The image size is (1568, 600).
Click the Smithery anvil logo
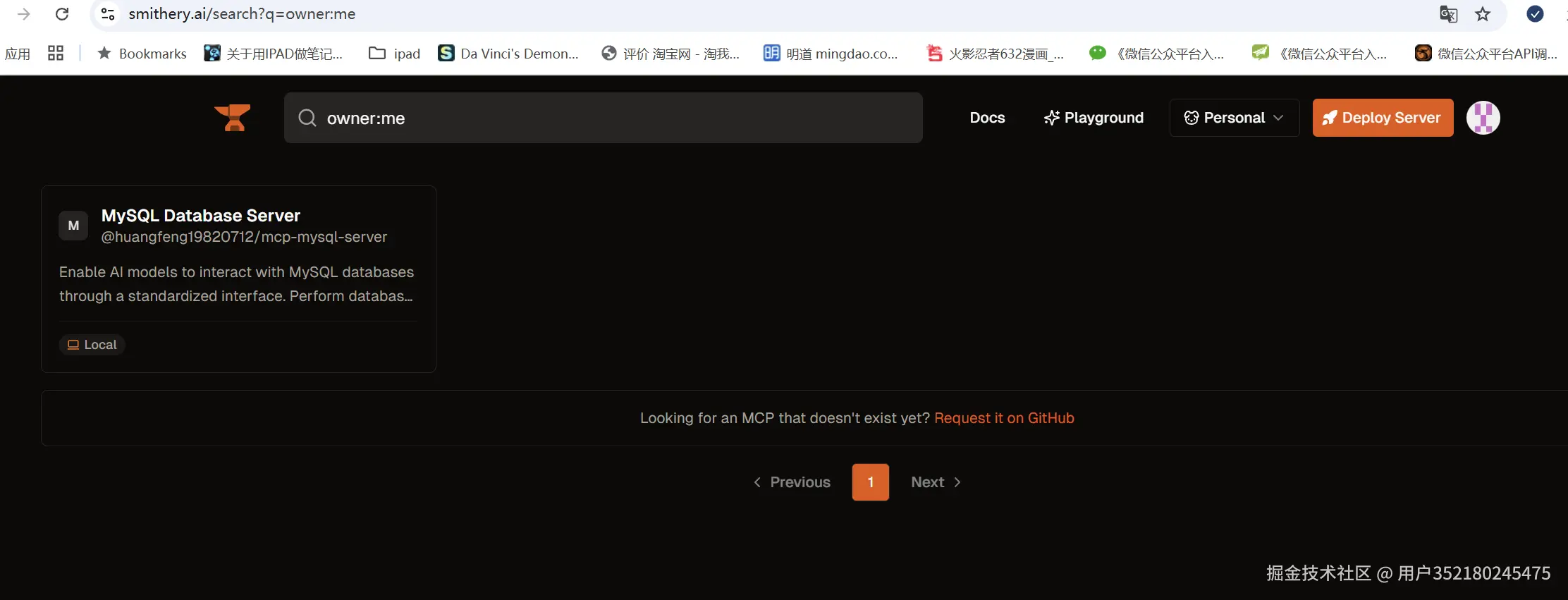point(233,118)
